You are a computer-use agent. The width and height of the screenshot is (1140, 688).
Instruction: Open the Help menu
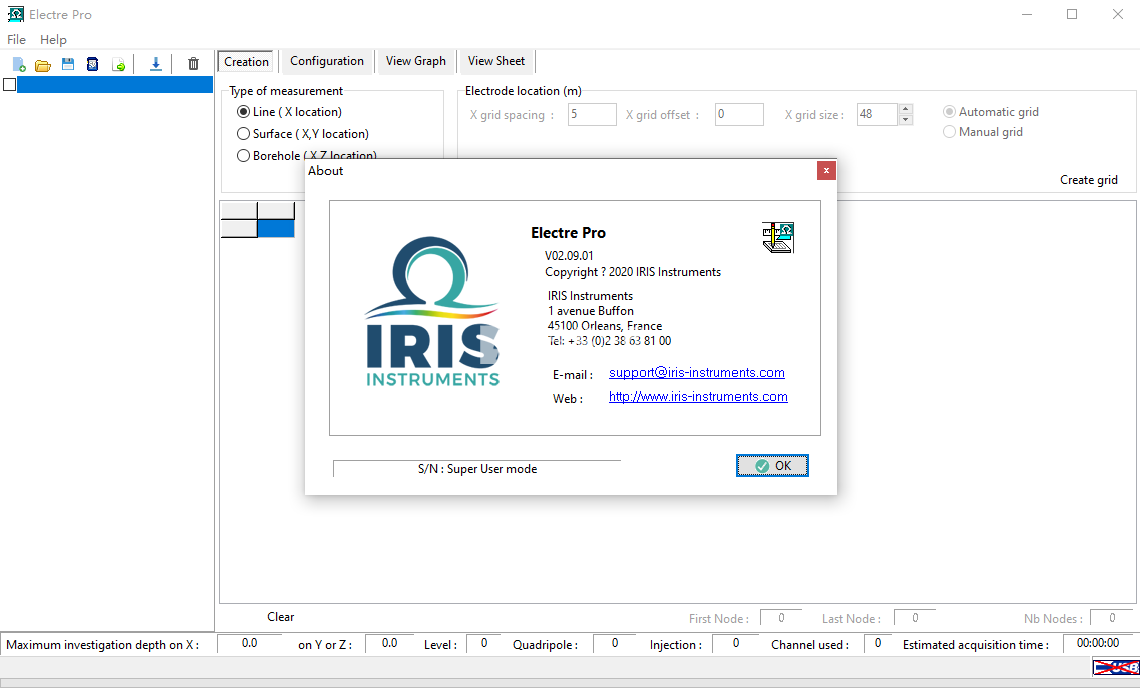click(x=53, y=40)
